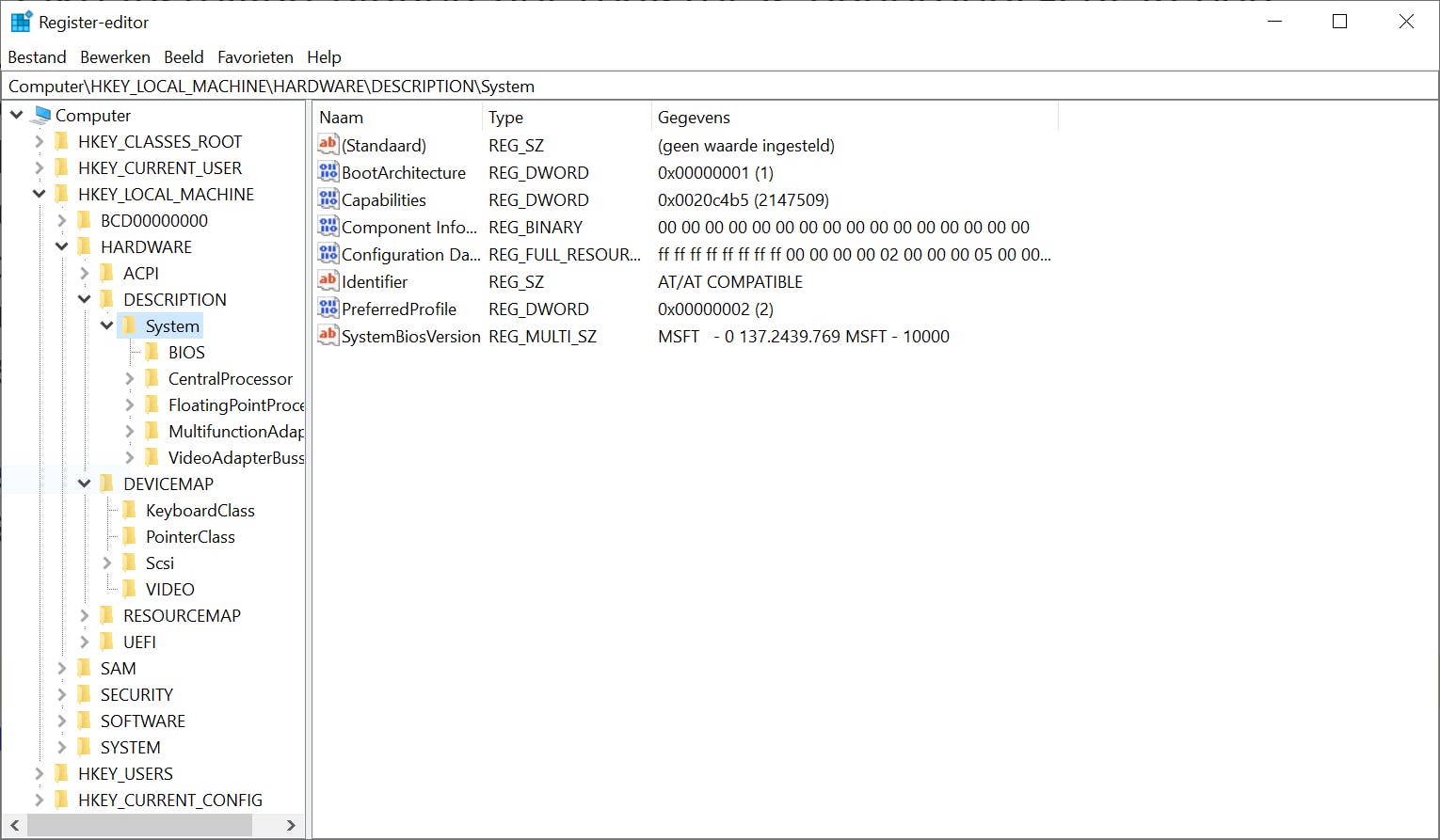The image size is (1440, 840).
Task: Collapse the HKEY_LOCAL_MACHINE key
Action: 39,194
